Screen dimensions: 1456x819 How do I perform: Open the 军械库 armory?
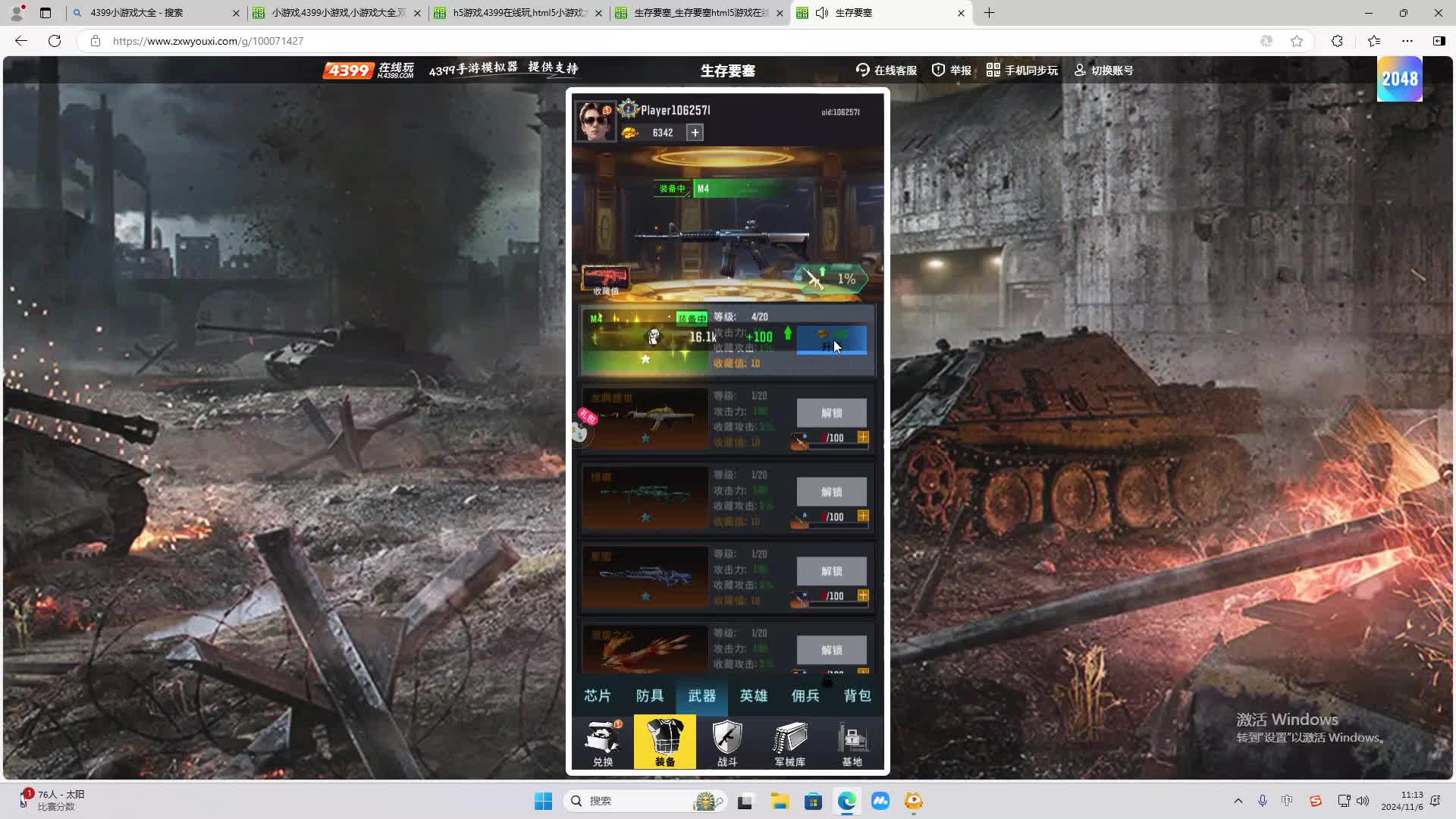coord(789,742)
